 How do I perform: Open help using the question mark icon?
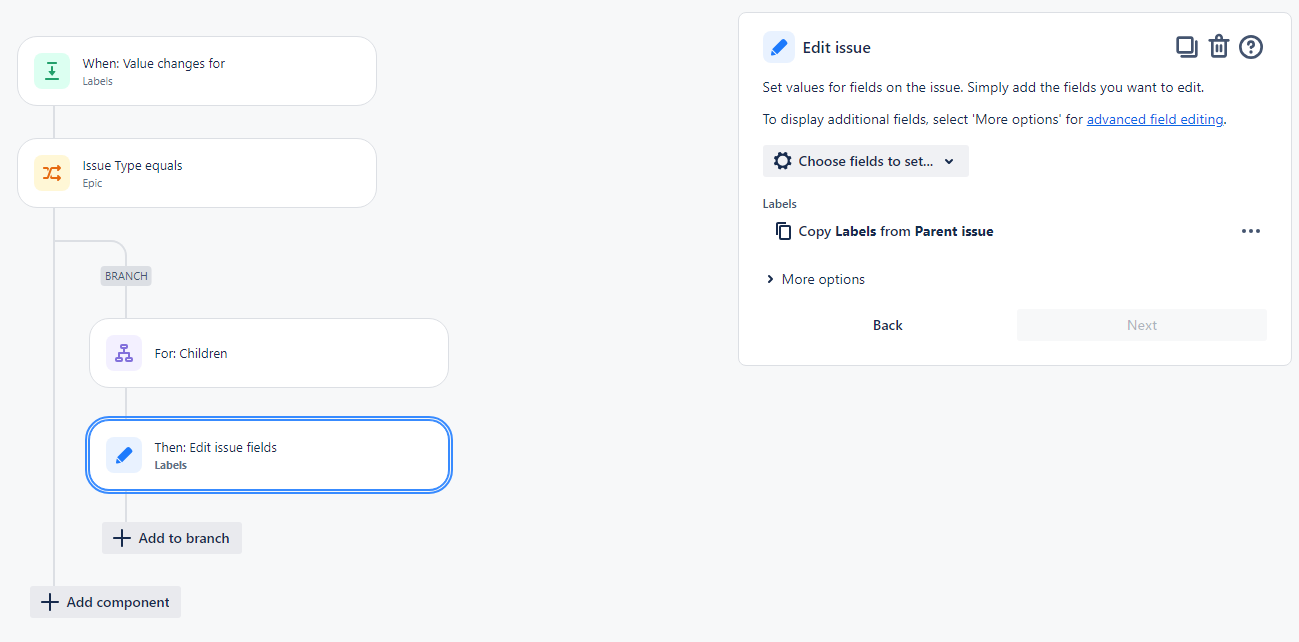pos(1250,46)
